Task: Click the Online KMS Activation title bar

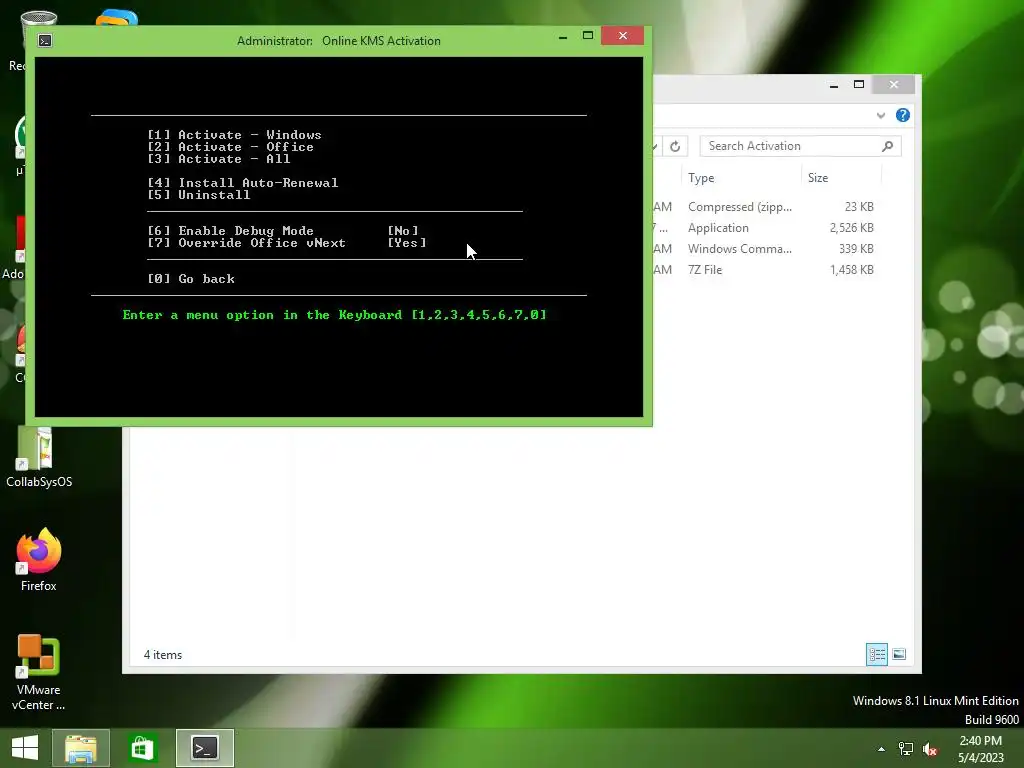Action: [x=338, y=40]
